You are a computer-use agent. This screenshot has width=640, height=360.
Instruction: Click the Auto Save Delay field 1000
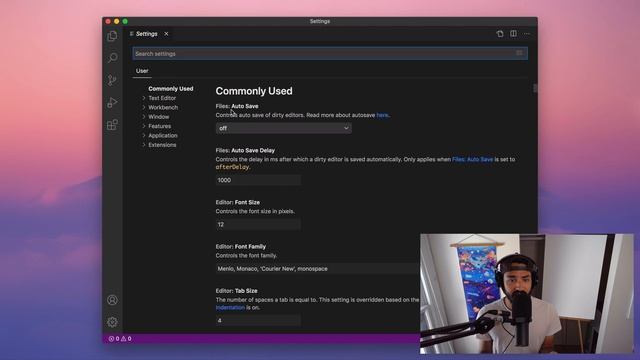(x=258, y=180)
